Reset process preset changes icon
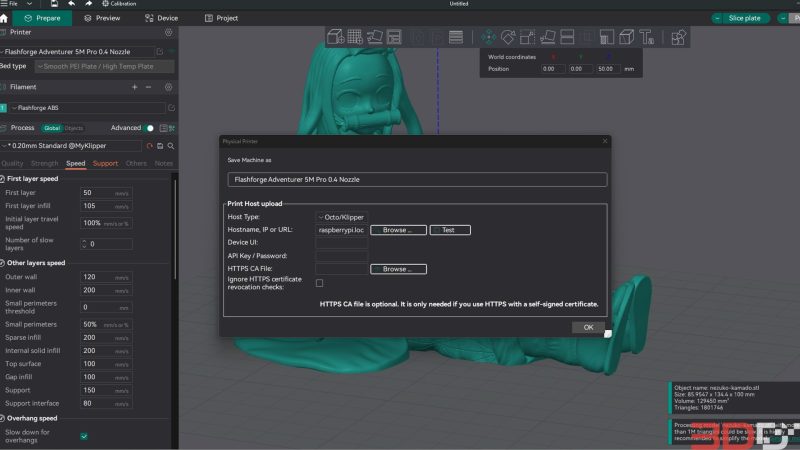Image resolution: width=800 pixels, height=450 pixels. 149,146
